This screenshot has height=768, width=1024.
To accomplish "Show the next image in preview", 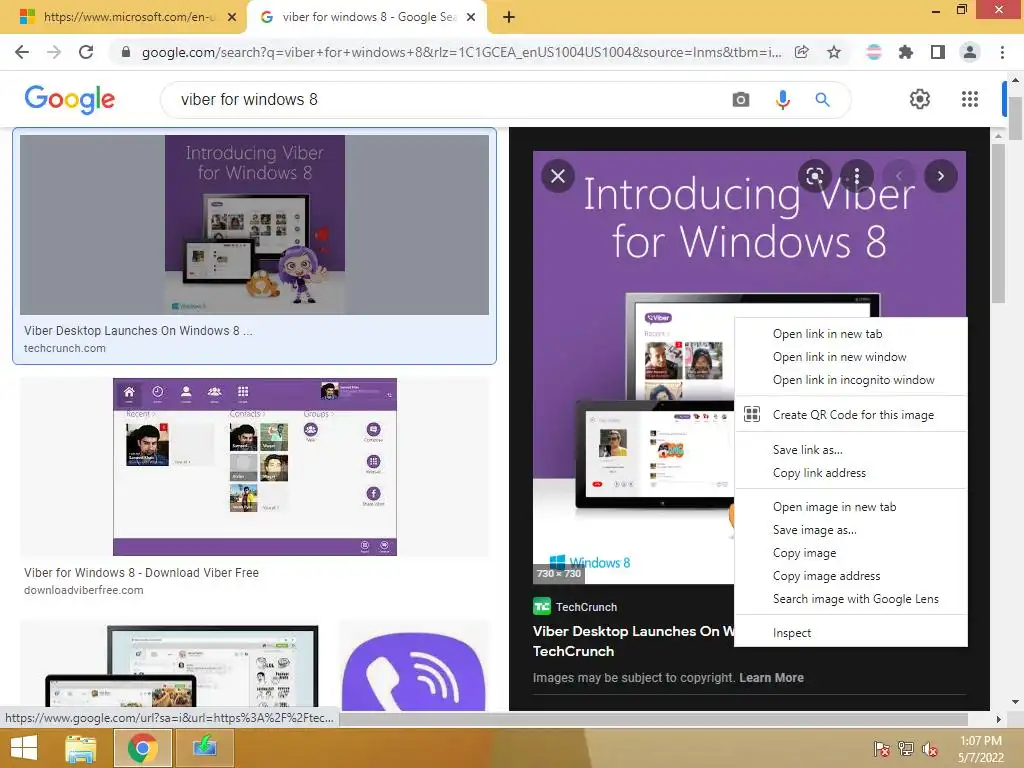I will coord(940,176).
